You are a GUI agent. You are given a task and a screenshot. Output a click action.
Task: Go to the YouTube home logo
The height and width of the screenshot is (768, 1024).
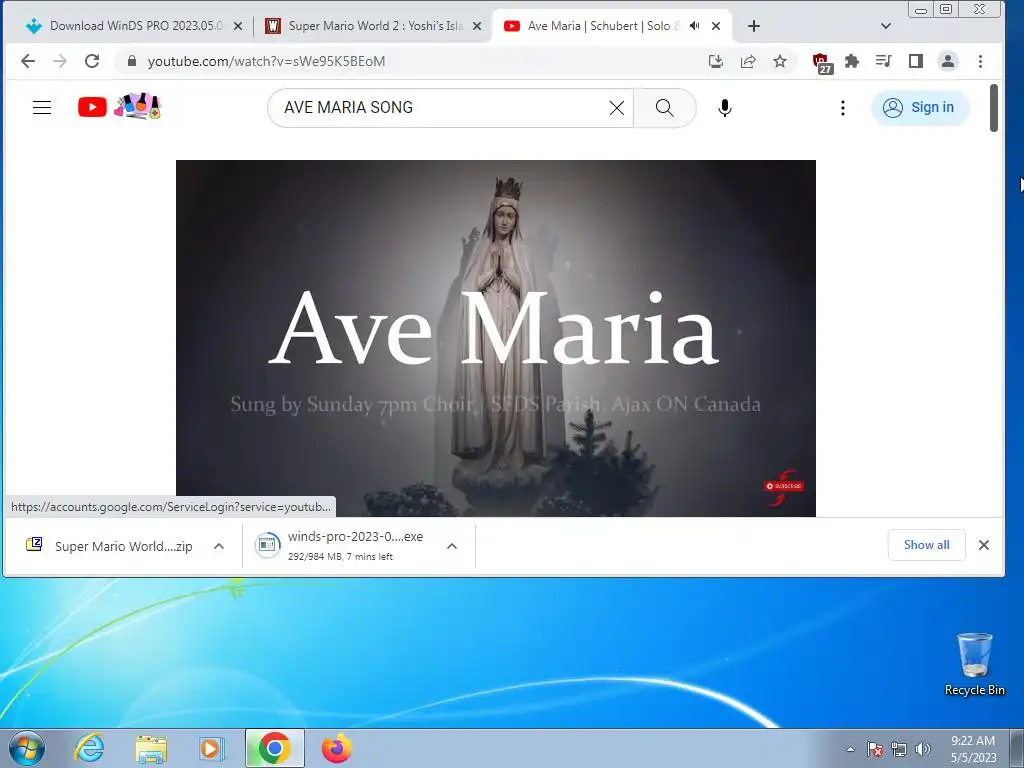119,106
